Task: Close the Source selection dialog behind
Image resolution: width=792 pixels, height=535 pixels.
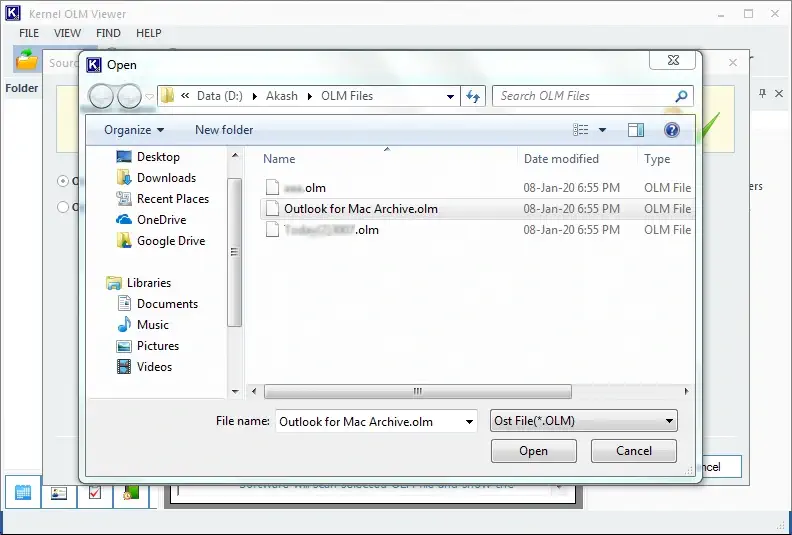Action: 733,63
